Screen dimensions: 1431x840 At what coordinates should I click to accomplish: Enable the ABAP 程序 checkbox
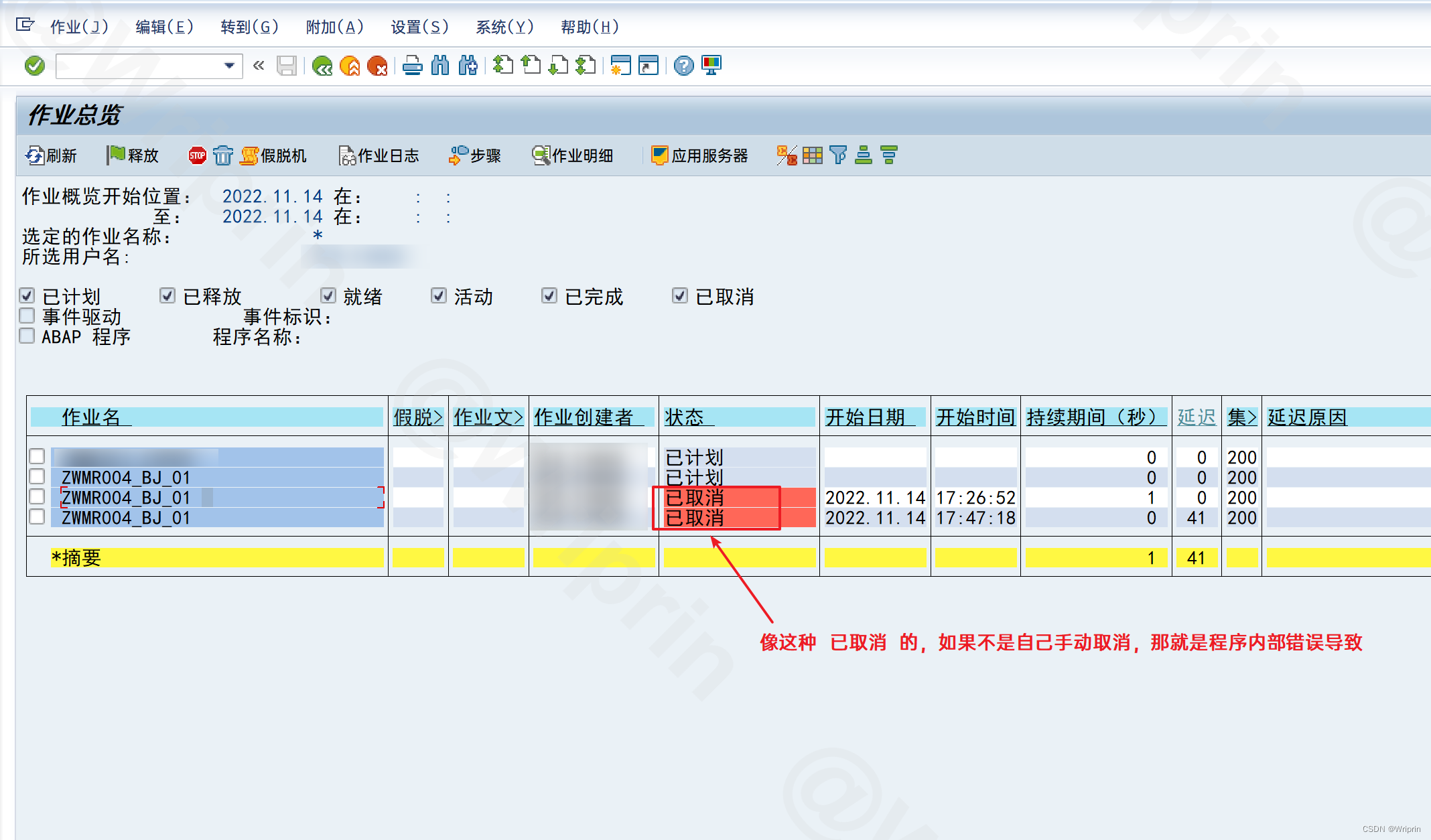tap(27, 336)
